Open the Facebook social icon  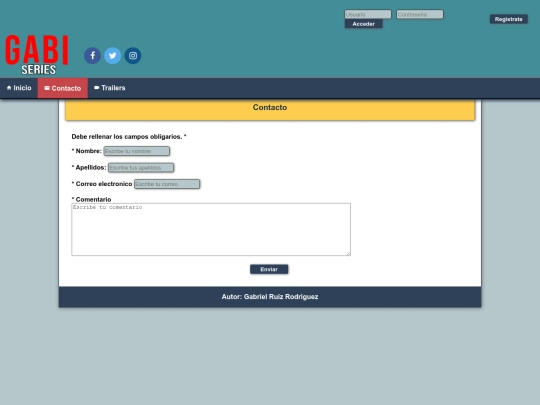tap(92, 55)
